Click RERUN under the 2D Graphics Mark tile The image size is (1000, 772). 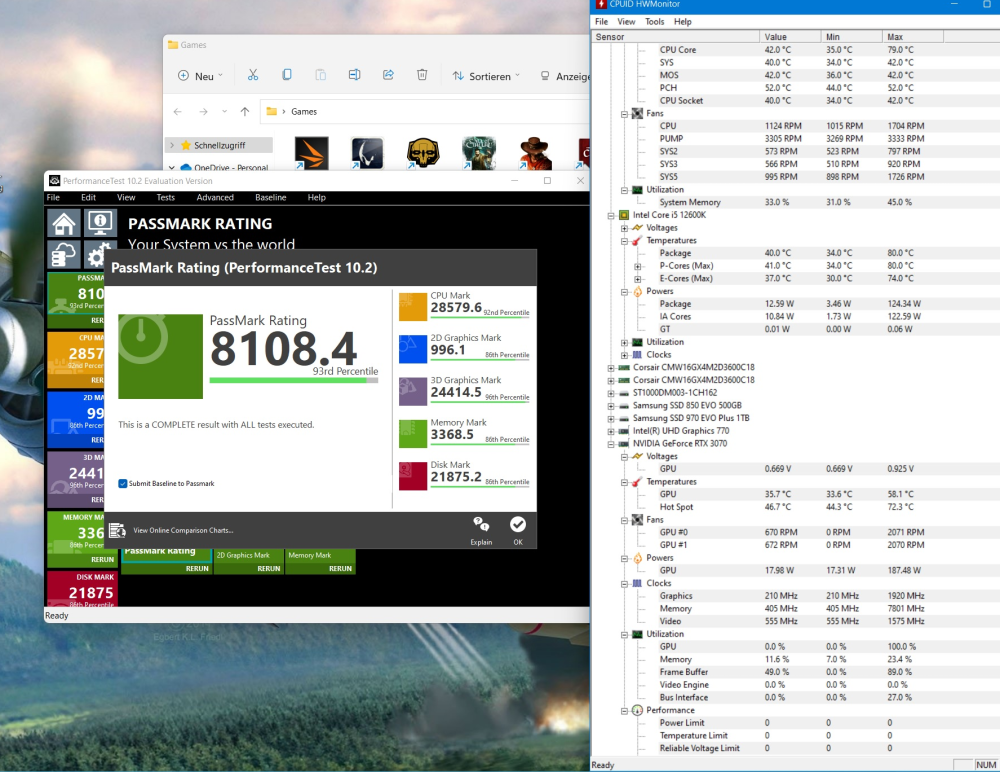268,568
